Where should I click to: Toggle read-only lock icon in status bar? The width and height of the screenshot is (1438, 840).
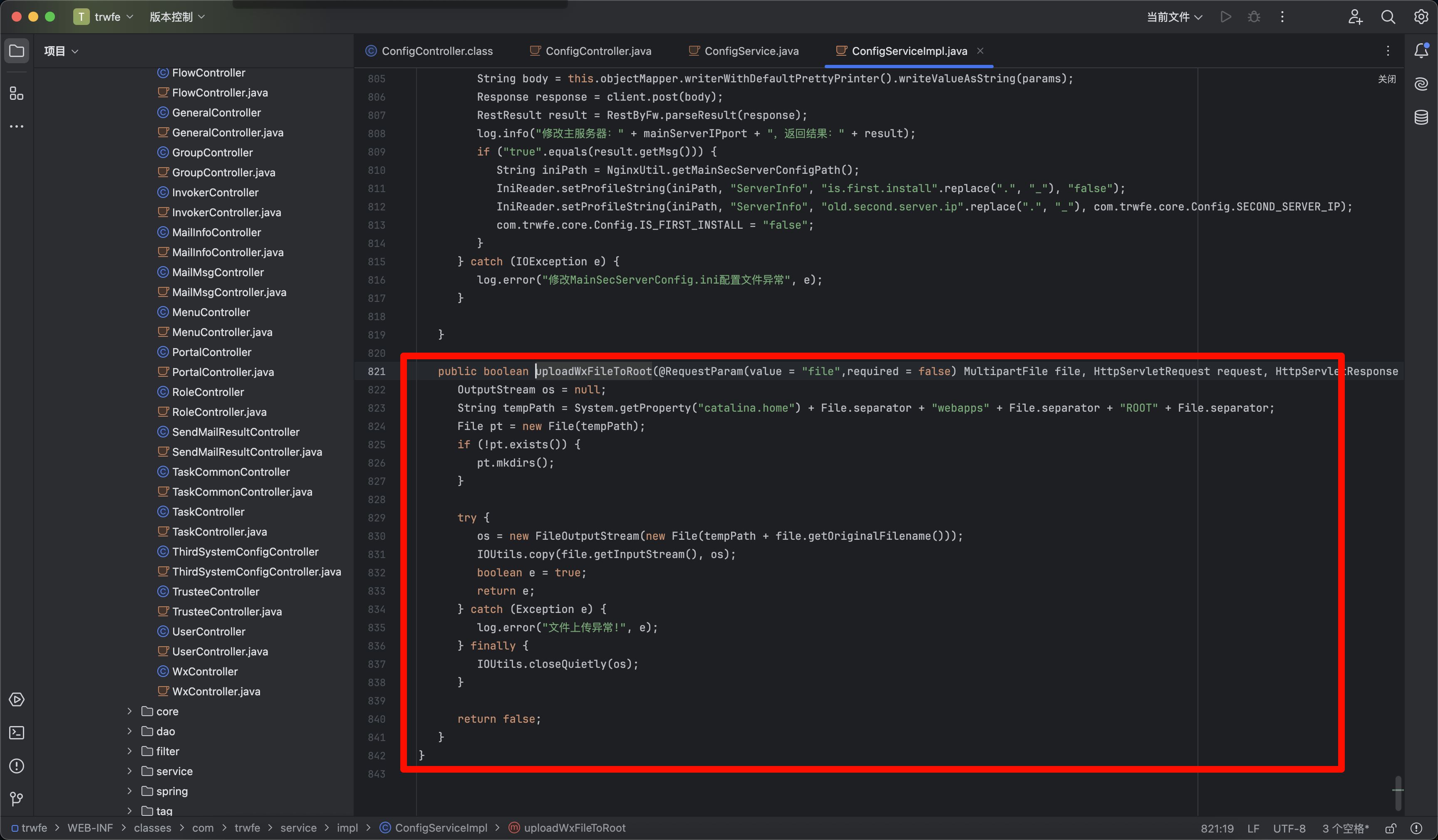1391,828
